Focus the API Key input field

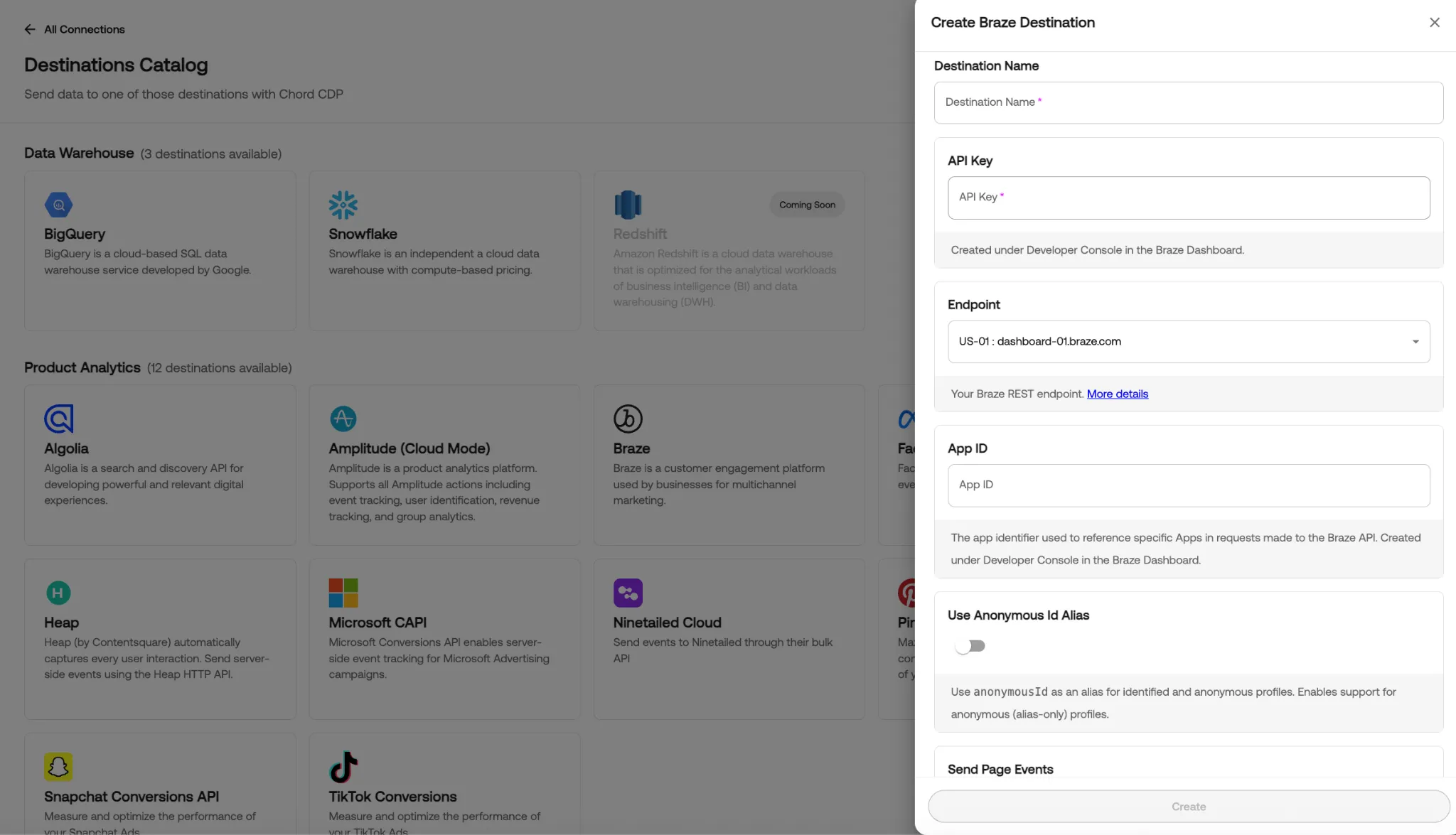coord(1189,198)
